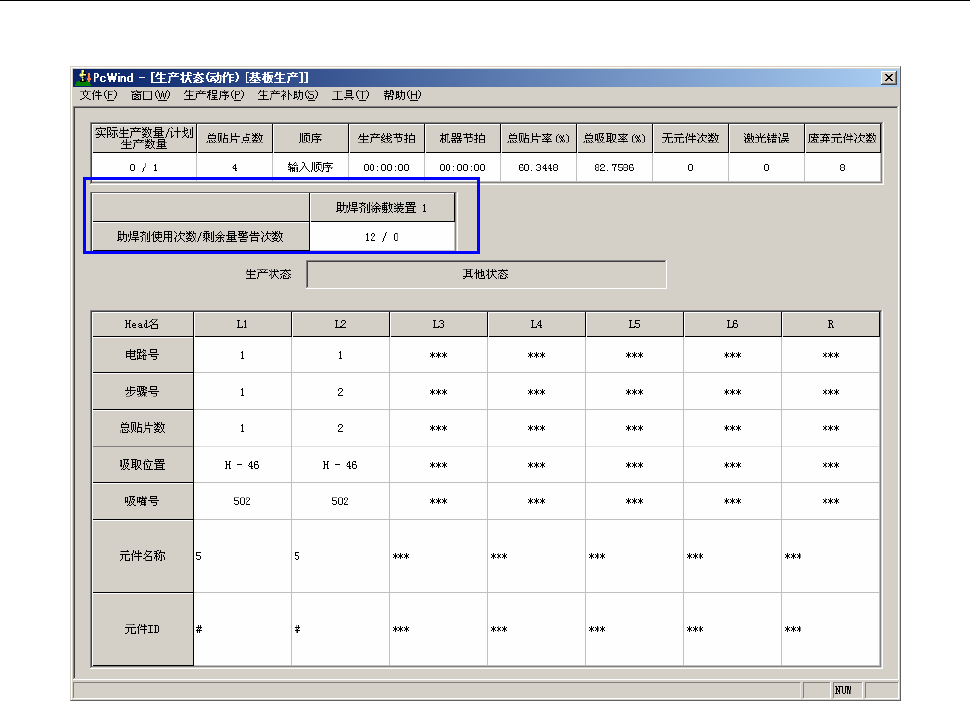This screenshot has width=970, height=701.
Task: Click the 元件ID cell under L3
Action: [438, 629]
